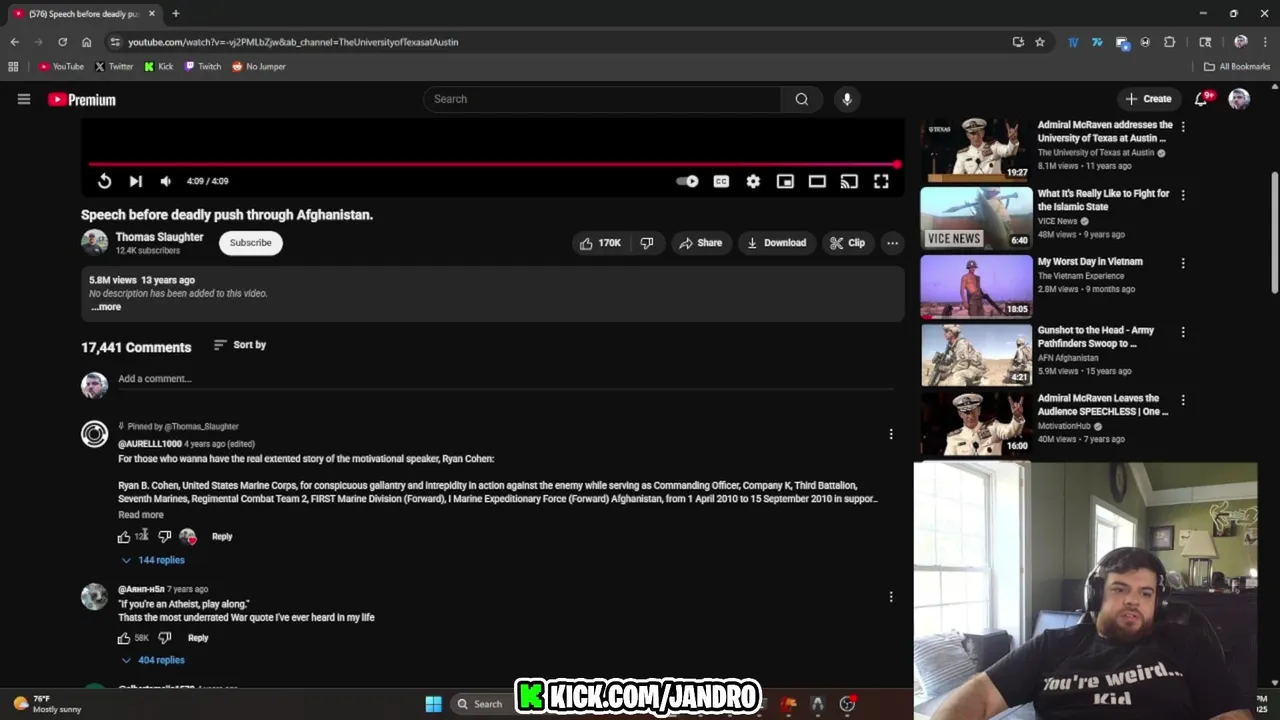Open new browser tab
Screen dimensions: 1280x720
coord(175,14)
